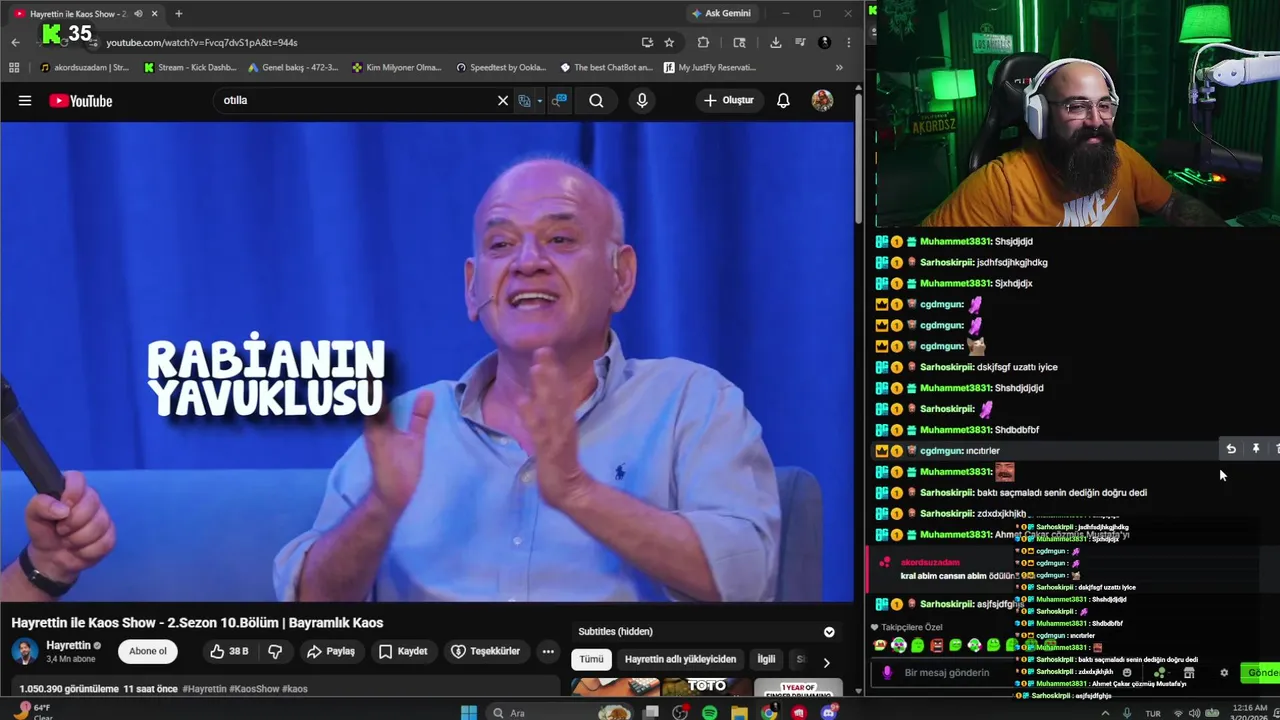Viewport: 1280px width, 720px height.
Task: Open 'Stream - Kick Dashb...' bookmark
Action: 190,67
